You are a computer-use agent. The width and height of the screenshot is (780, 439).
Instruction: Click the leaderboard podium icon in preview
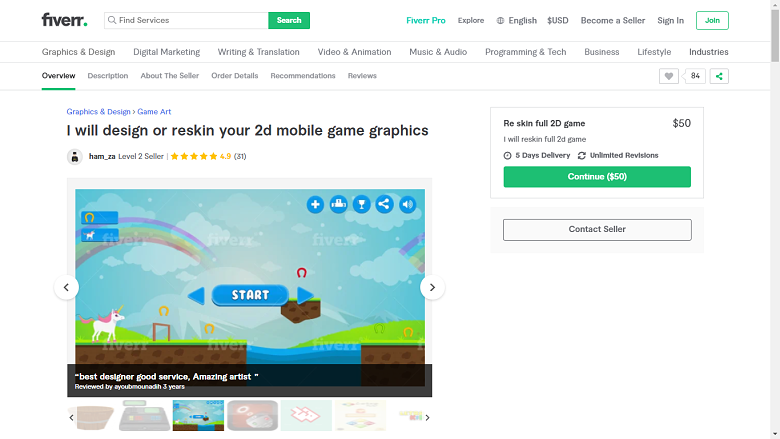(x=338, y=204)
